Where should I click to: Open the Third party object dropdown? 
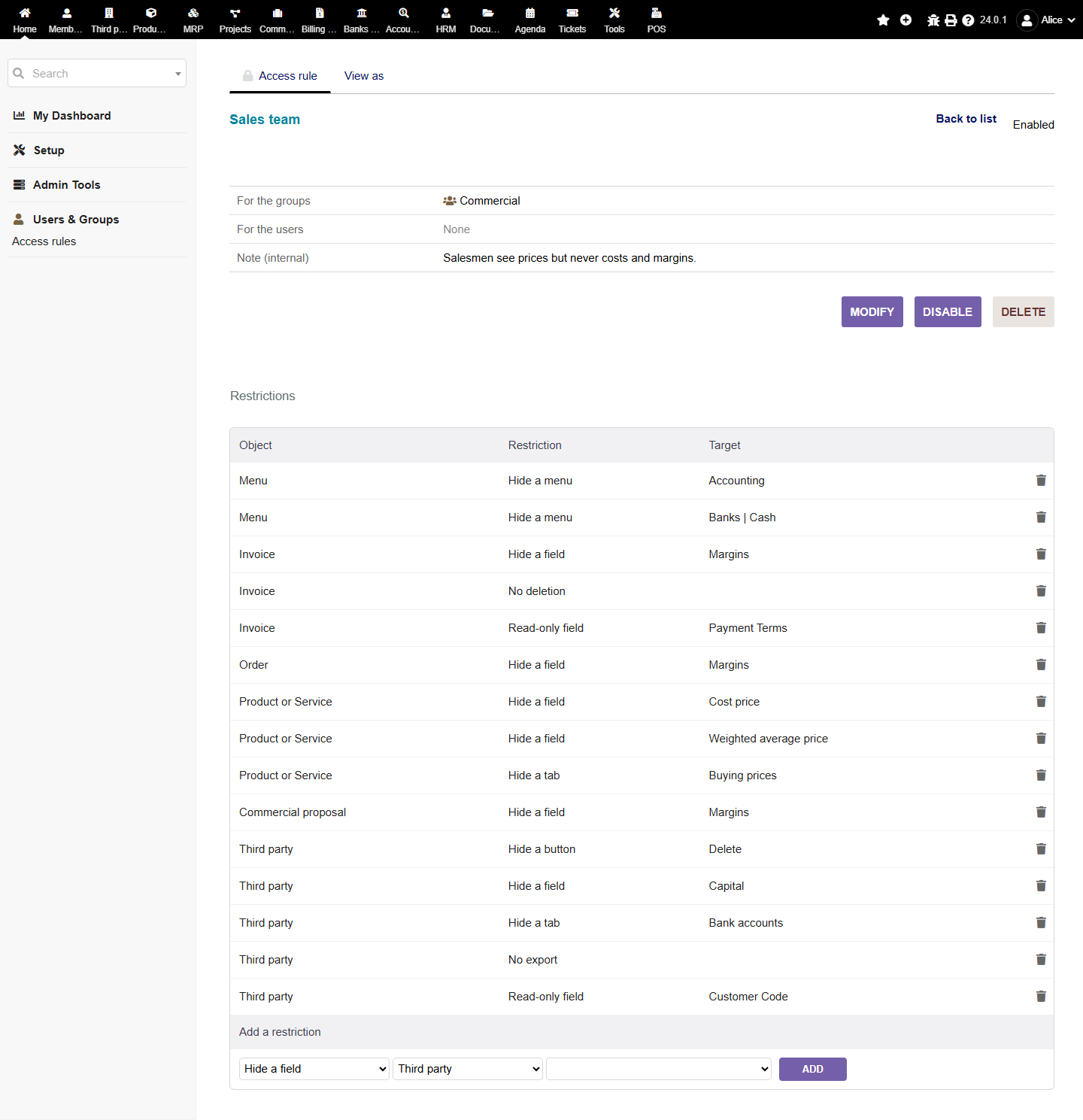click(x=468, y=1069)
